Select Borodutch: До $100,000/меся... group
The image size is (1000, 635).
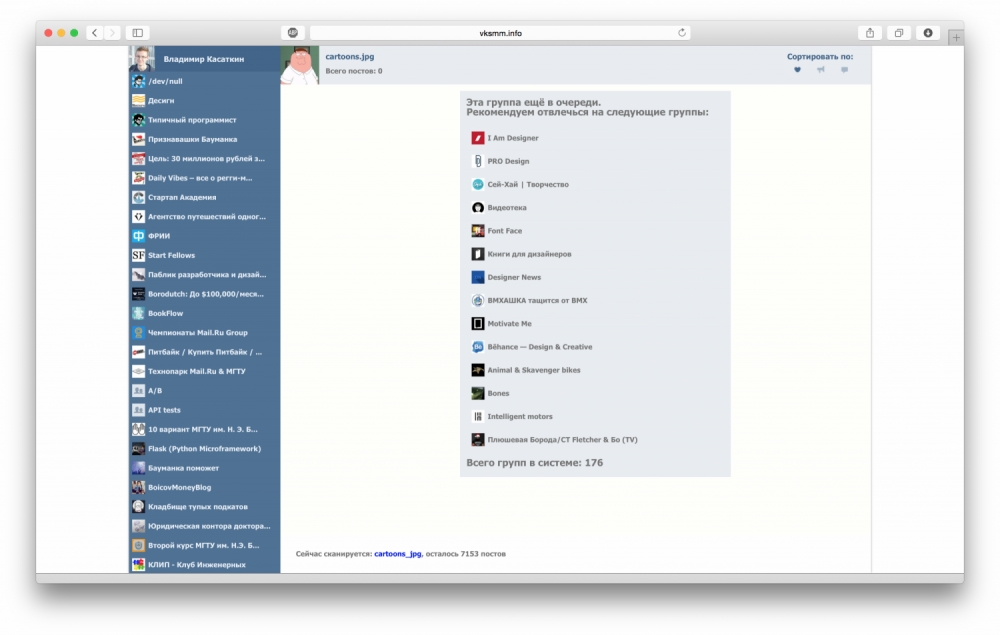tap(204, 294)
